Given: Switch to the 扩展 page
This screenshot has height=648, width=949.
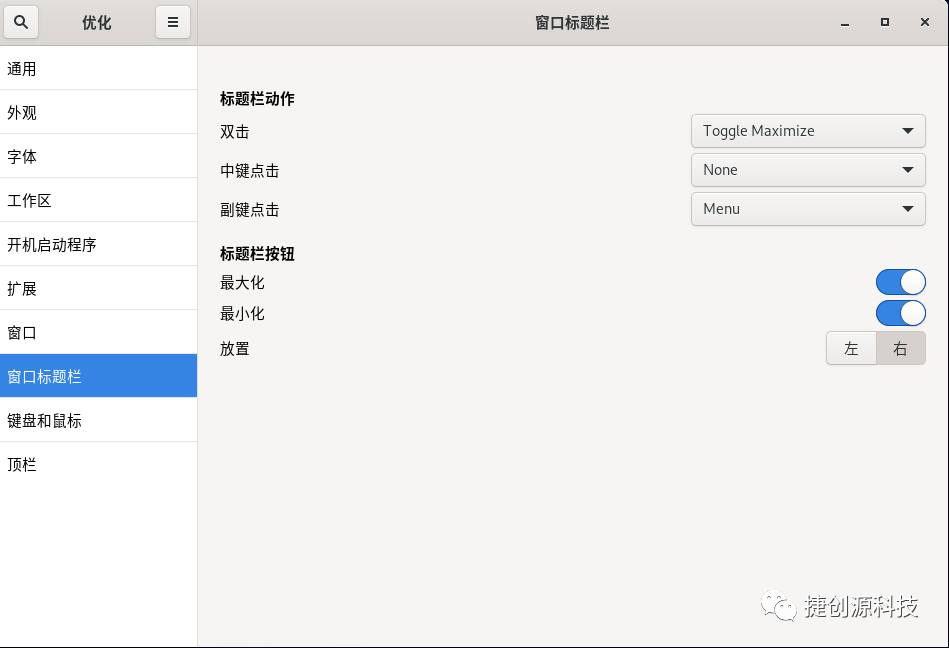Looking at the screenshot, I should (99, 288).
